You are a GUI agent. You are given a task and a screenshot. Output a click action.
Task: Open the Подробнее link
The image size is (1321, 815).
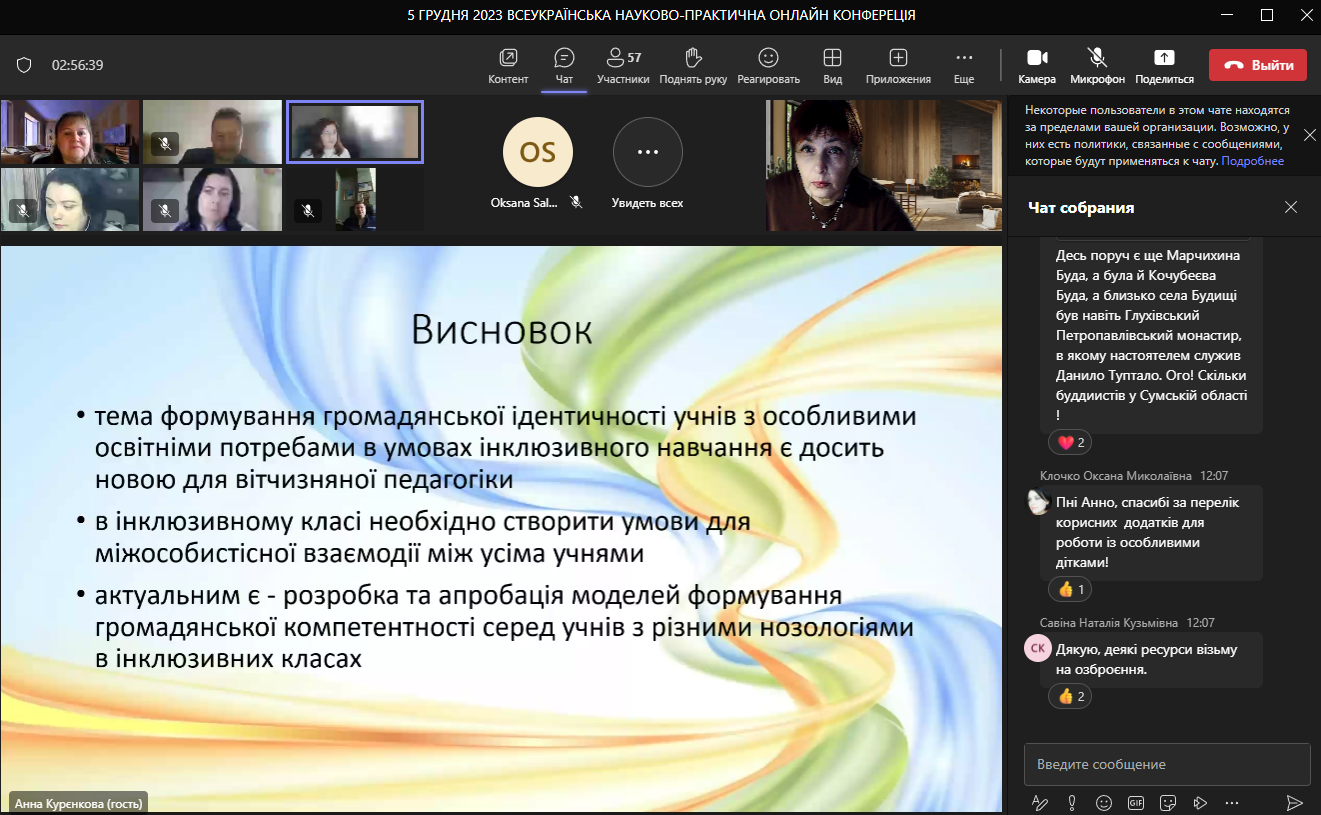pyautogui.click(x=1252, y=161)
